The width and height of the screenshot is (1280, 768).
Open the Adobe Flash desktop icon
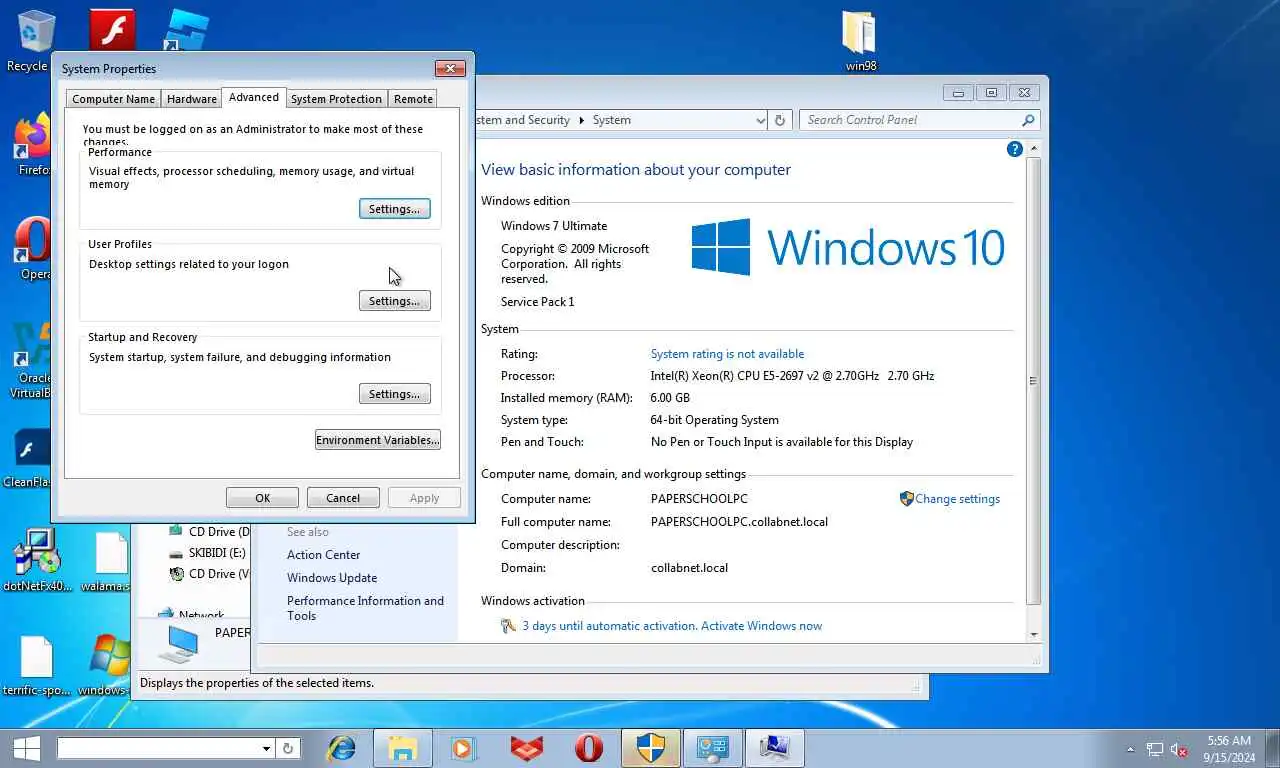pos(112,30)
